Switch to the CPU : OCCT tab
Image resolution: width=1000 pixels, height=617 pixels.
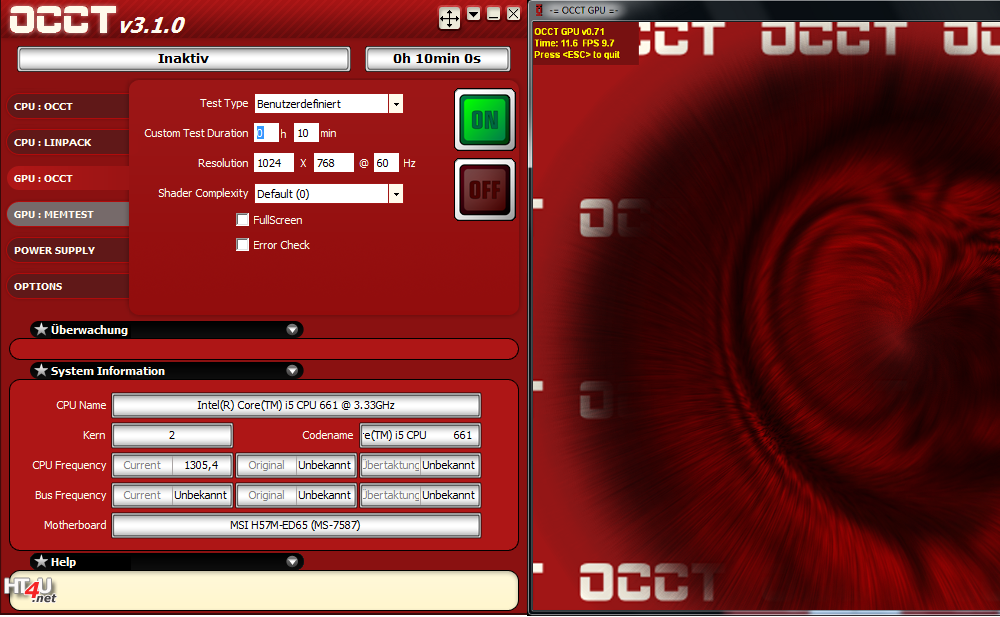point(69,107)
